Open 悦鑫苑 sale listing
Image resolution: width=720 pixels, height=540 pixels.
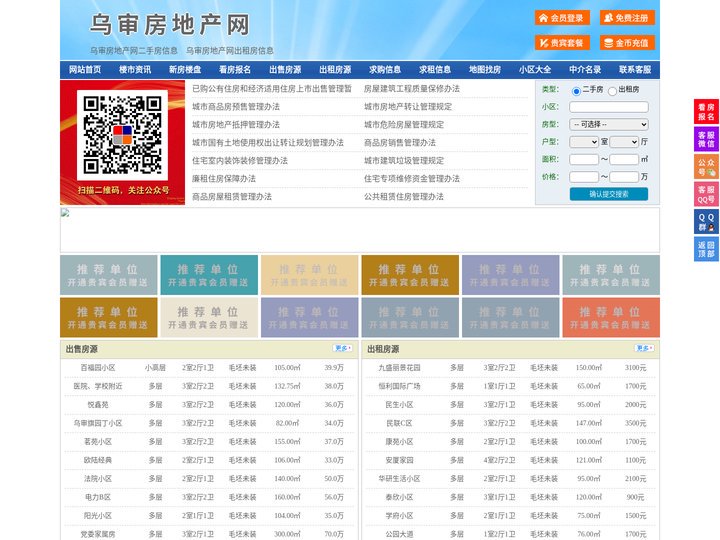click(98, 405)
